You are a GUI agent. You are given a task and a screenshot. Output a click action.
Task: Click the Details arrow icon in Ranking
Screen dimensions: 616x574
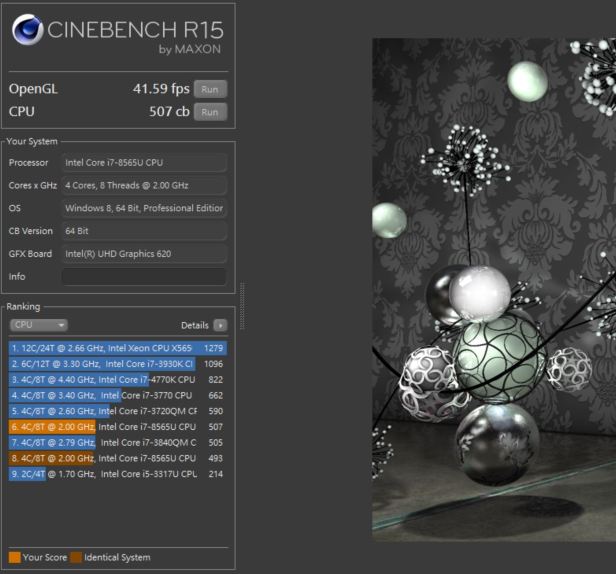click(220, 325)
